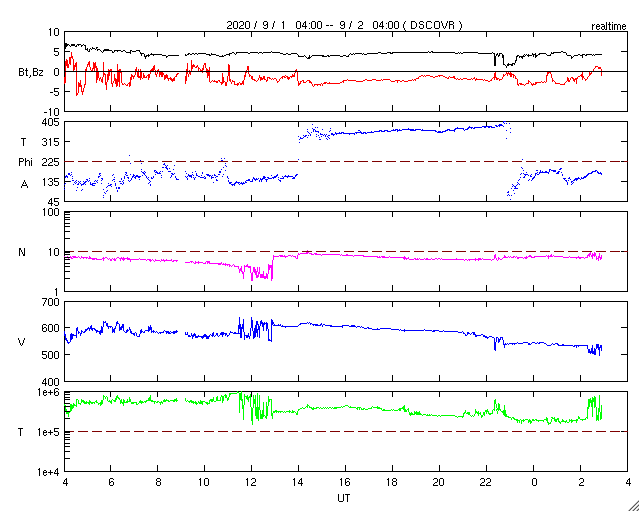
Task: Select the "Bt,Bz" axis label
Action: [x=31, y=74]
